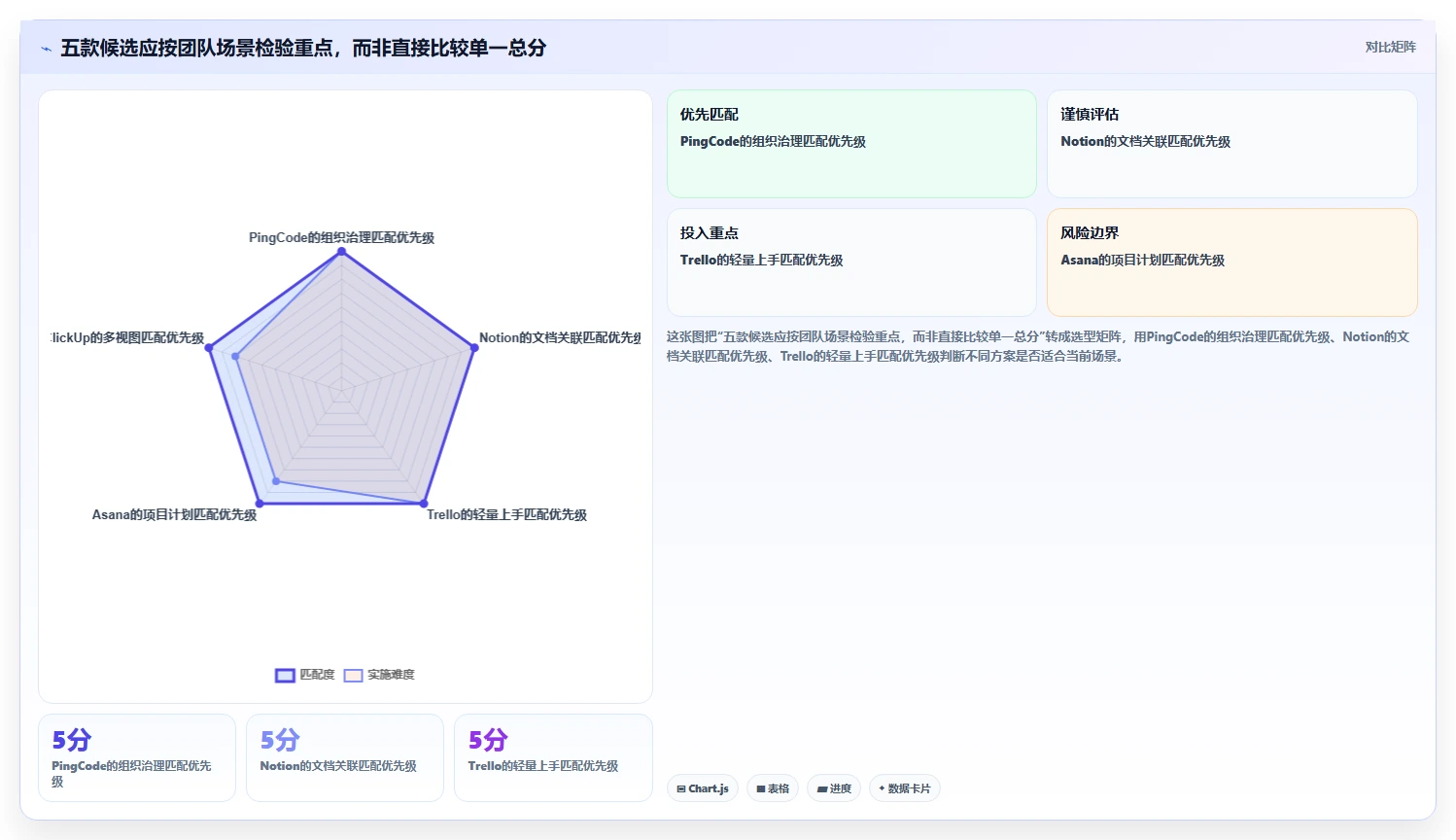1456x840 pixels.
Task: Open the 风险边界 card
Action: pos(1231,262)
